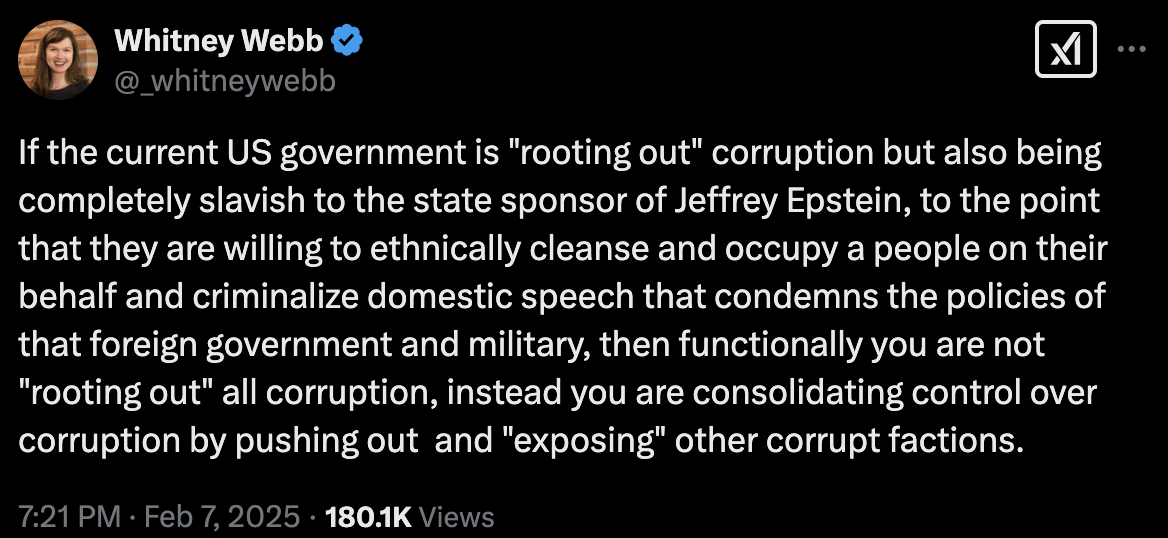Open the three-dot More options menu
Image resolution: width=1168 pixels, height=538 pixels.
click(x=1132, y=51)
